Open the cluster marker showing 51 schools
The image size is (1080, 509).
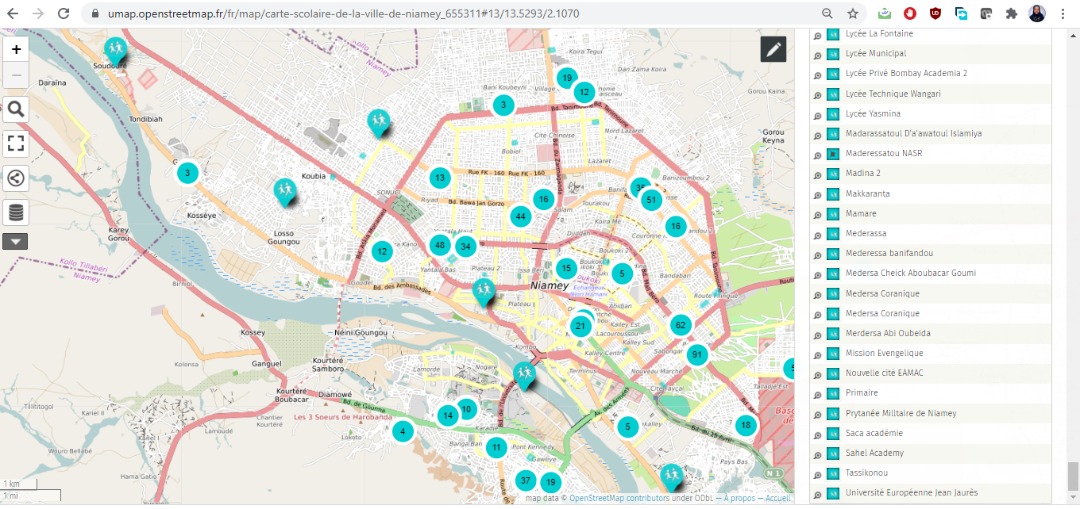[x=651, y=200]
